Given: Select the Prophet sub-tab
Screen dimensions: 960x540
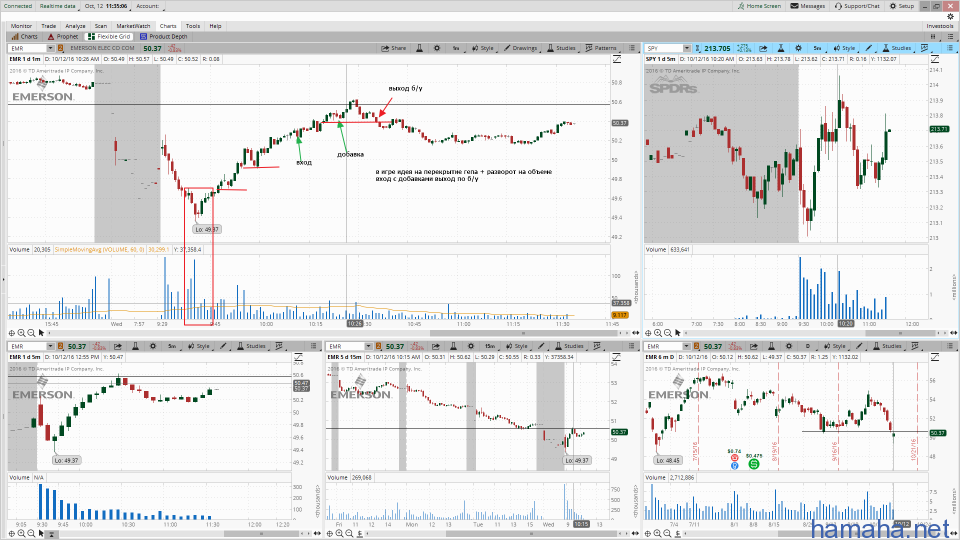Looking at the screenshot, I should pyautogui.click(x=63, y=36).
